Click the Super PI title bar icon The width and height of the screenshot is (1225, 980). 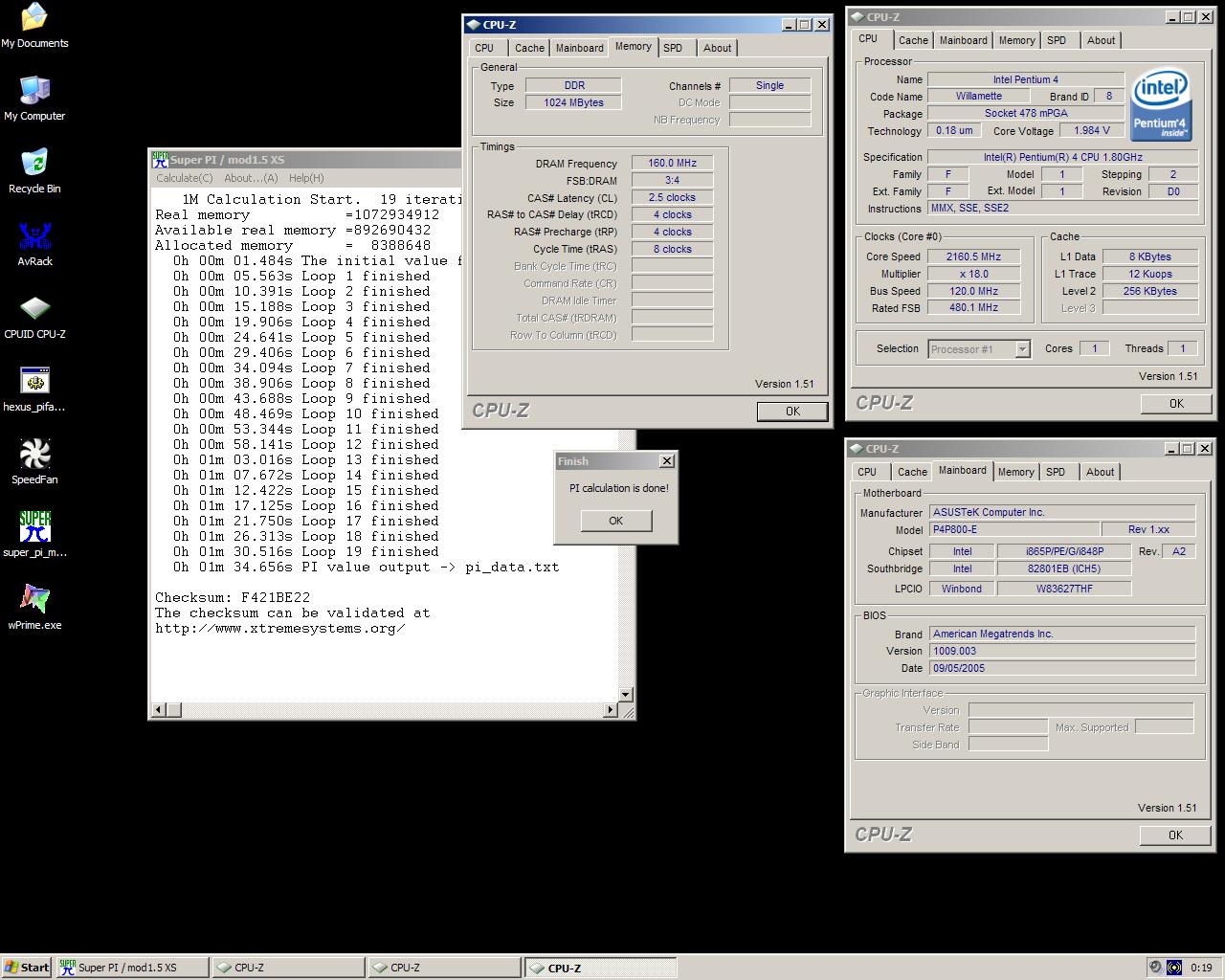coord(160,159)
